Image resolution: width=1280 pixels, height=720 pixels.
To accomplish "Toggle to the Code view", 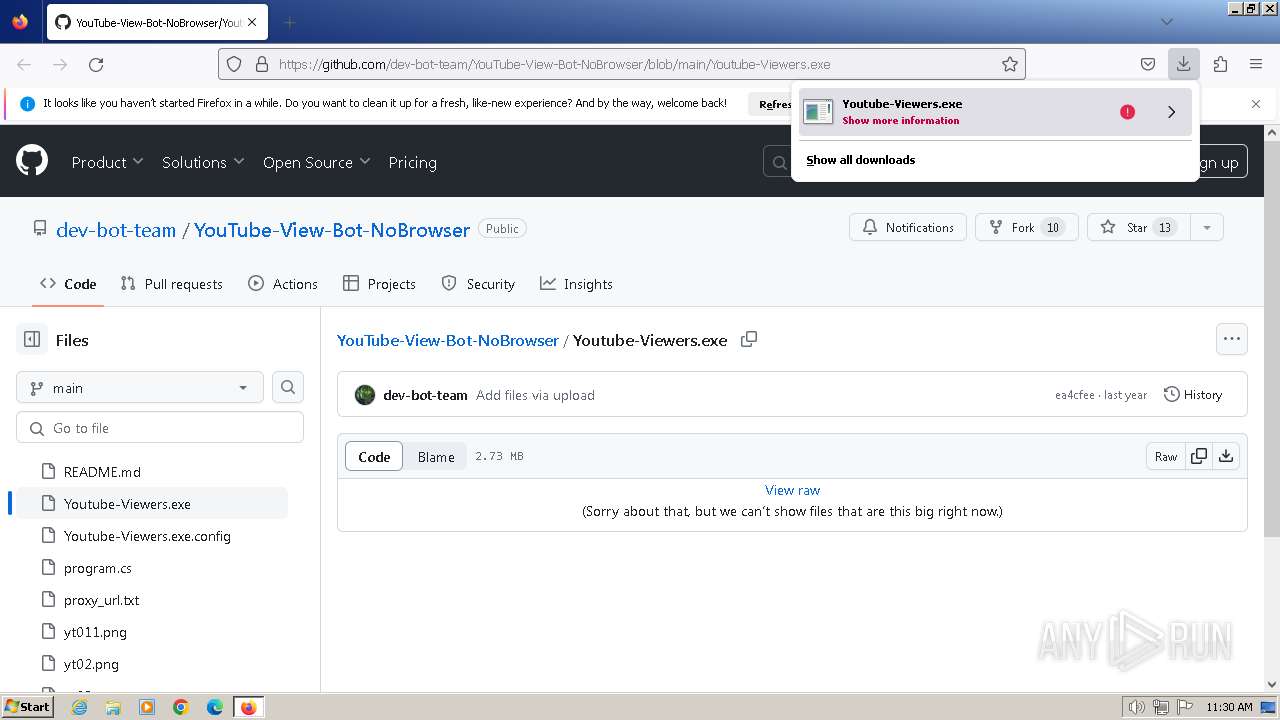I will [x=374, y=456].
